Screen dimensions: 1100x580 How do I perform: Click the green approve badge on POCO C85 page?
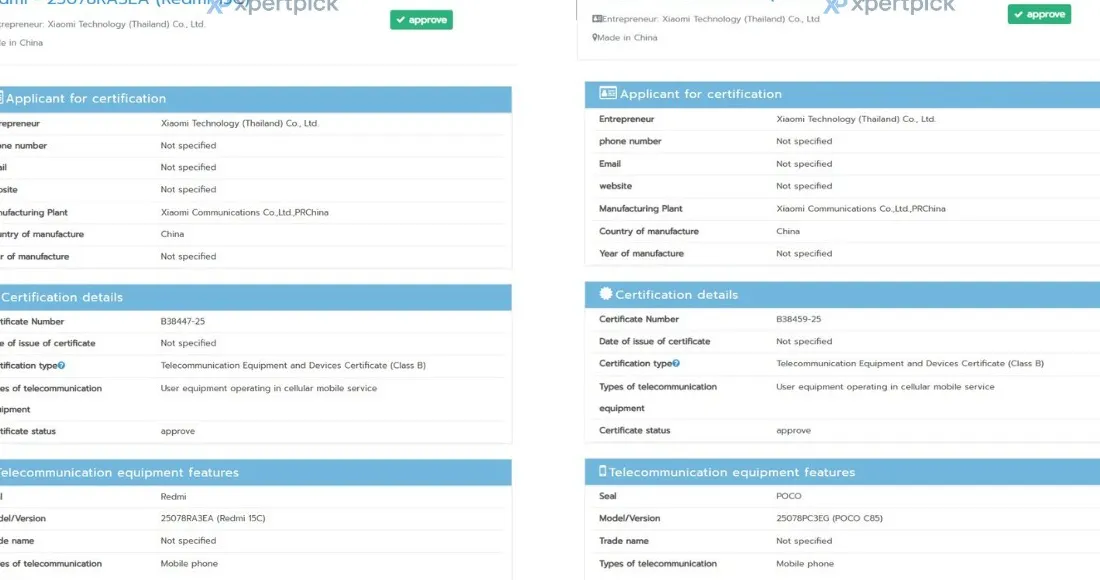pos(1039,14)
